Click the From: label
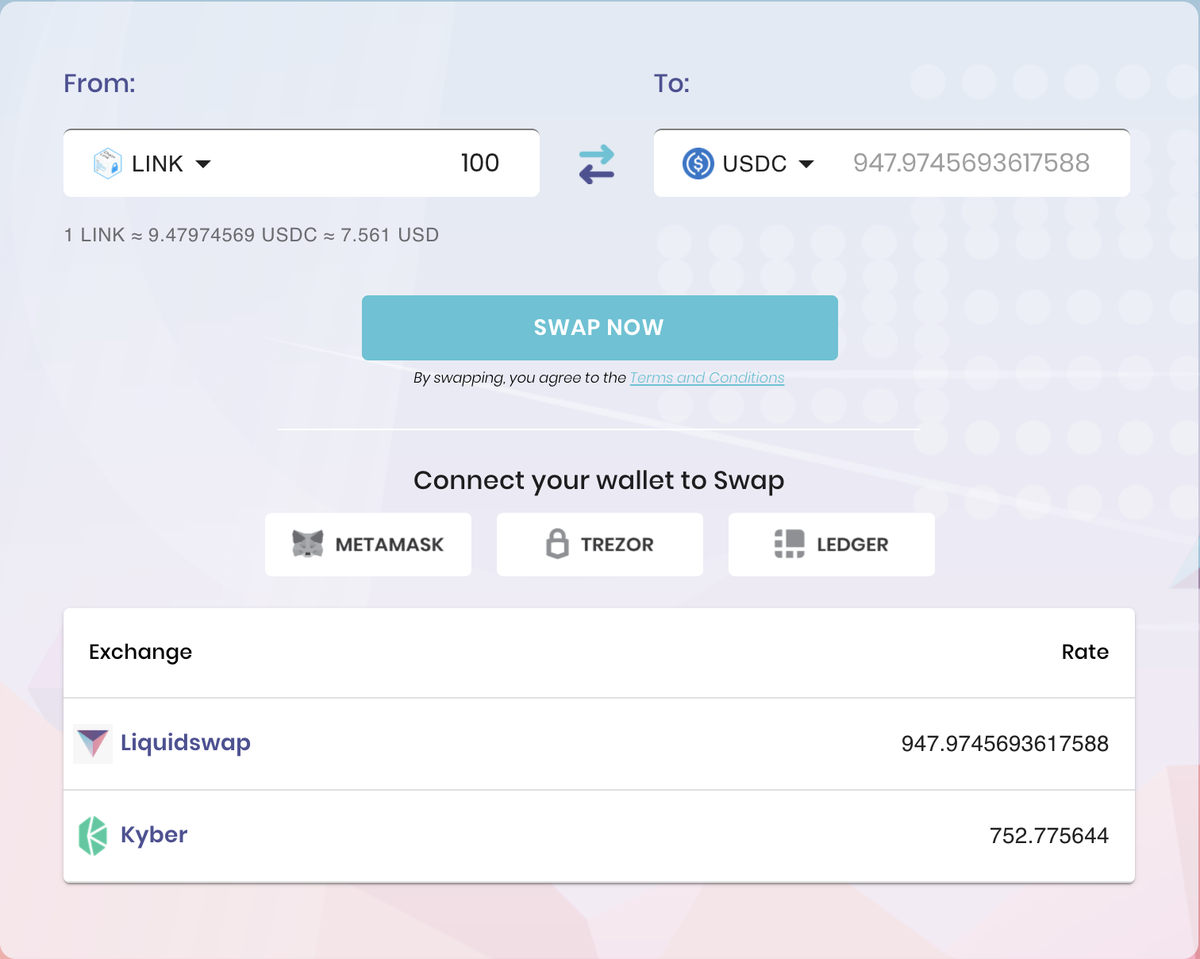The width and height of the screenshot is (1200, 959). (99, 83)
